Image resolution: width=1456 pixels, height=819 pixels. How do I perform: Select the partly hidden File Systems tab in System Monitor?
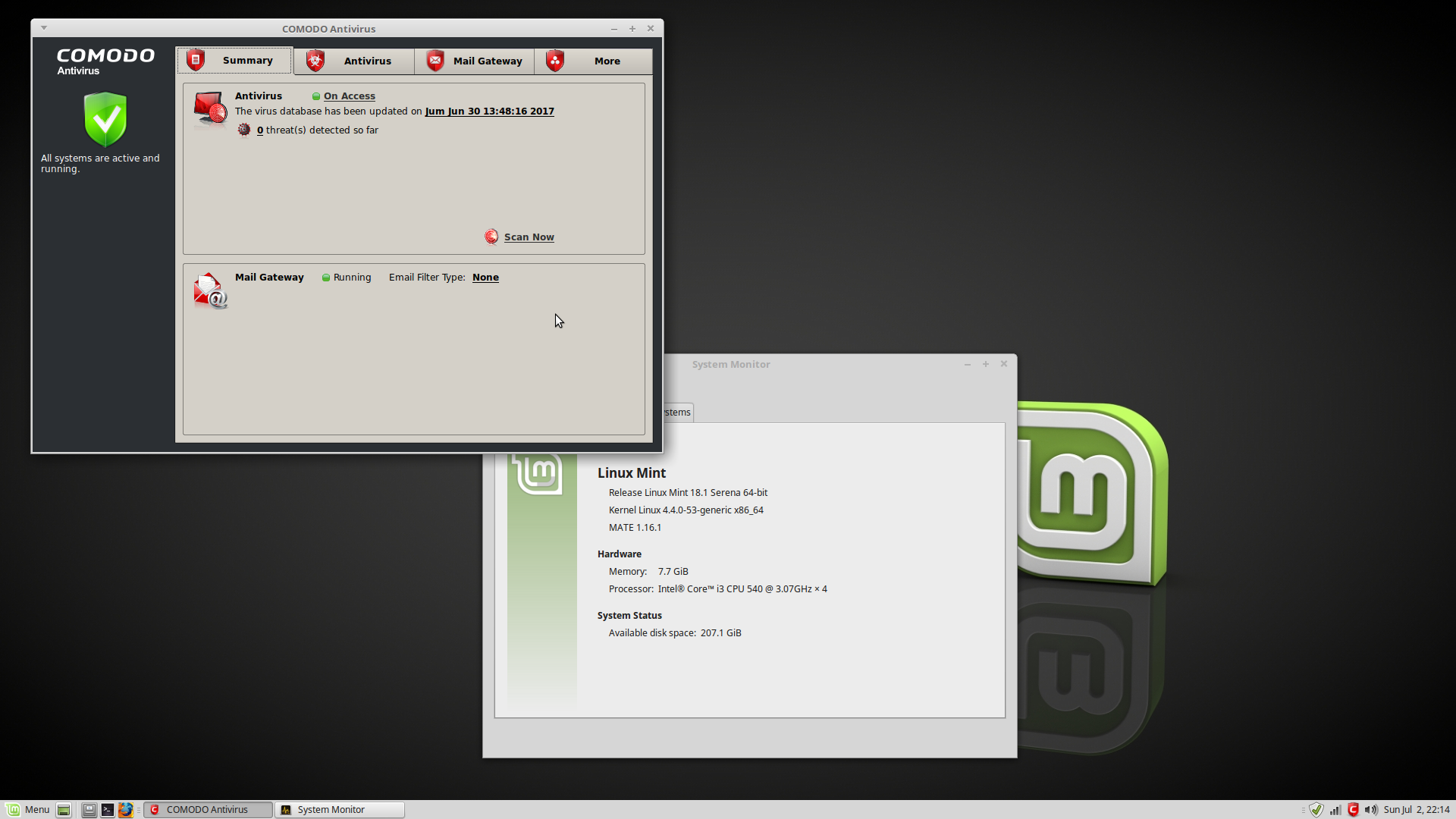(x=678, y=413)
